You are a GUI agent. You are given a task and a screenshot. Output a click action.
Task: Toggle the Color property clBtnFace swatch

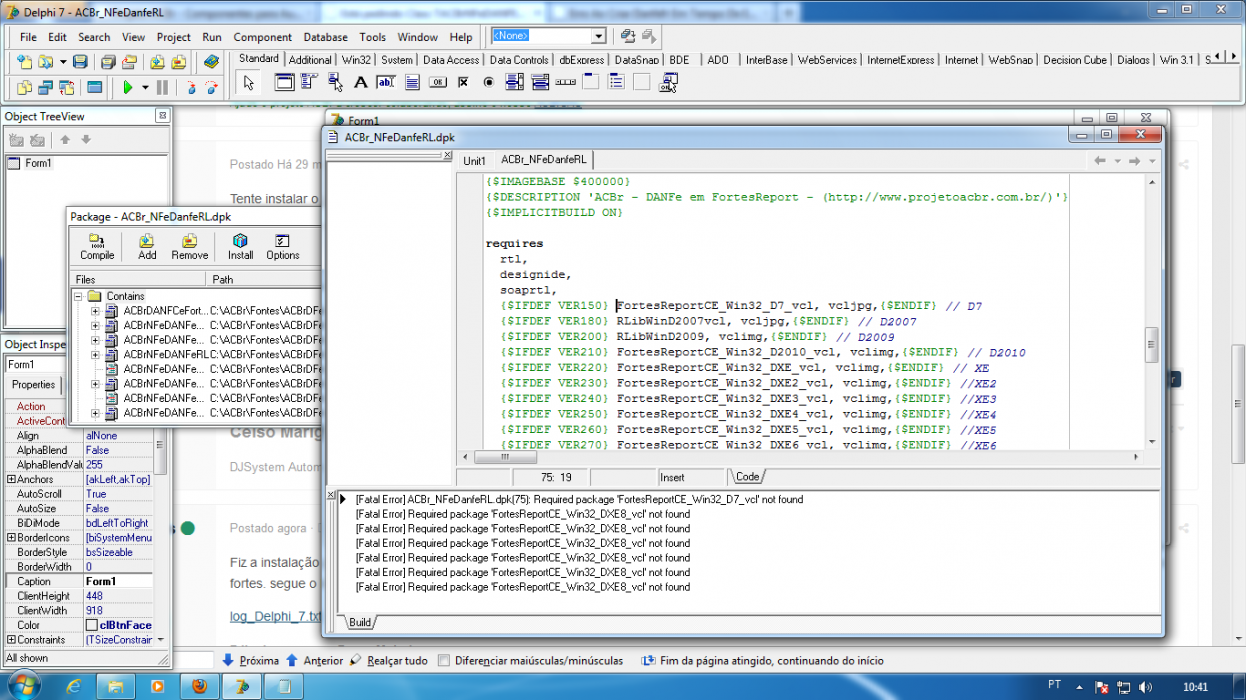(x=91, y=625)
